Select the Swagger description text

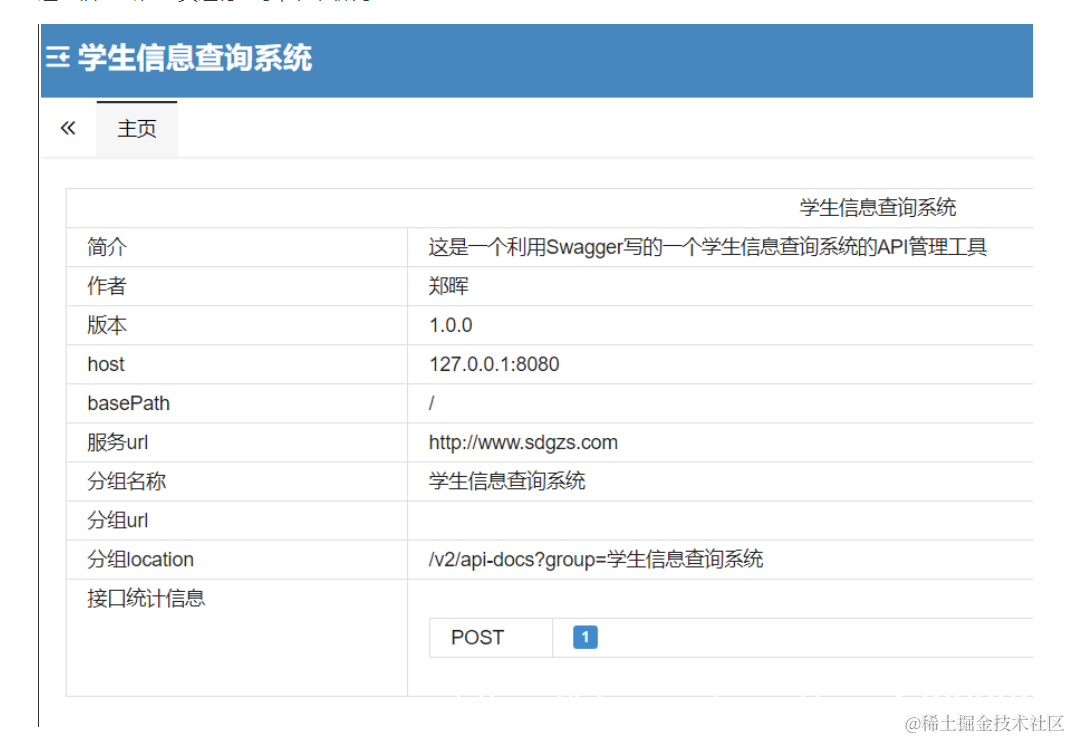708,247
